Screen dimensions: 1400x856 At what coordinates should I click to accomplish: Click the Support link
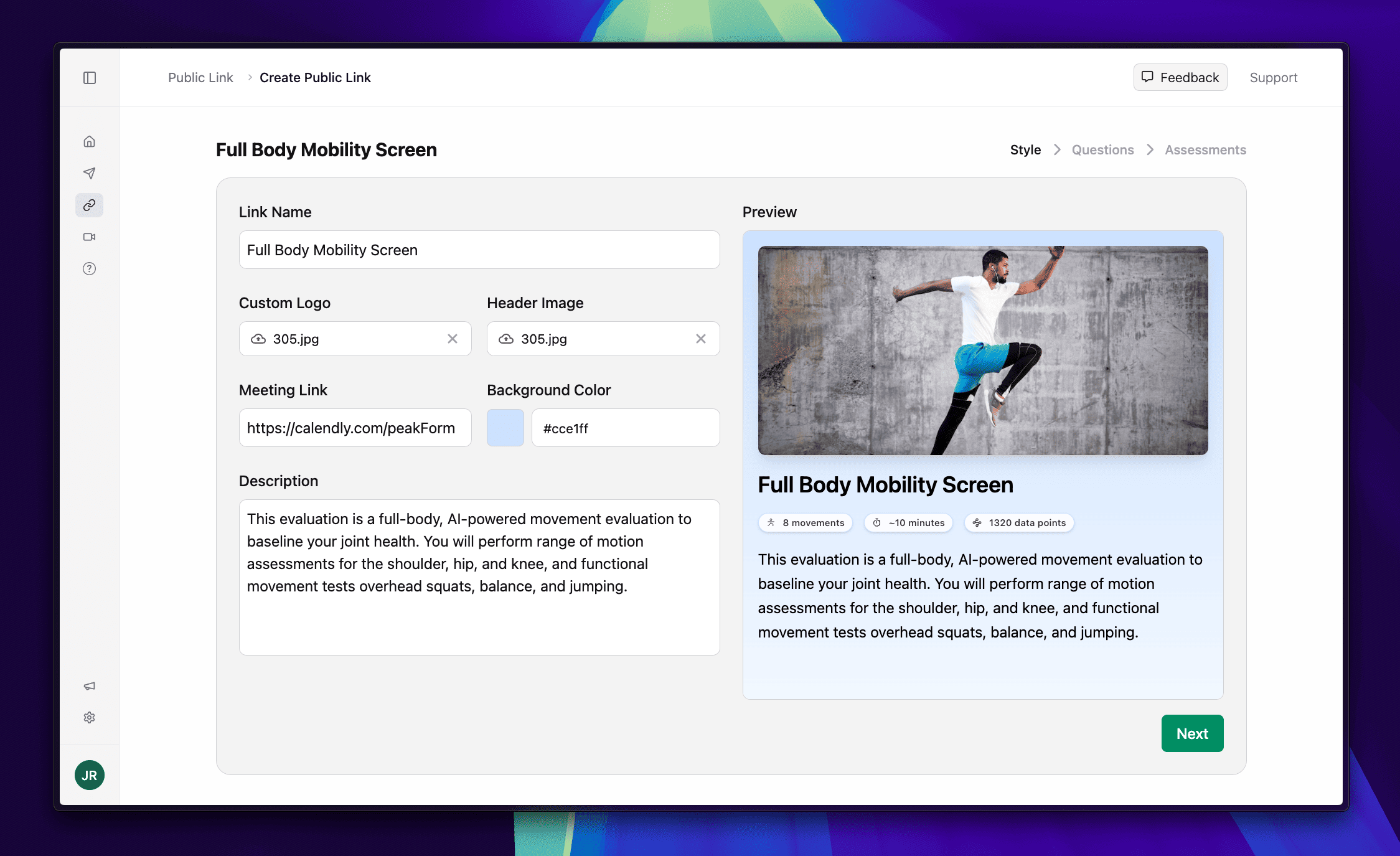click(1273, 78)
